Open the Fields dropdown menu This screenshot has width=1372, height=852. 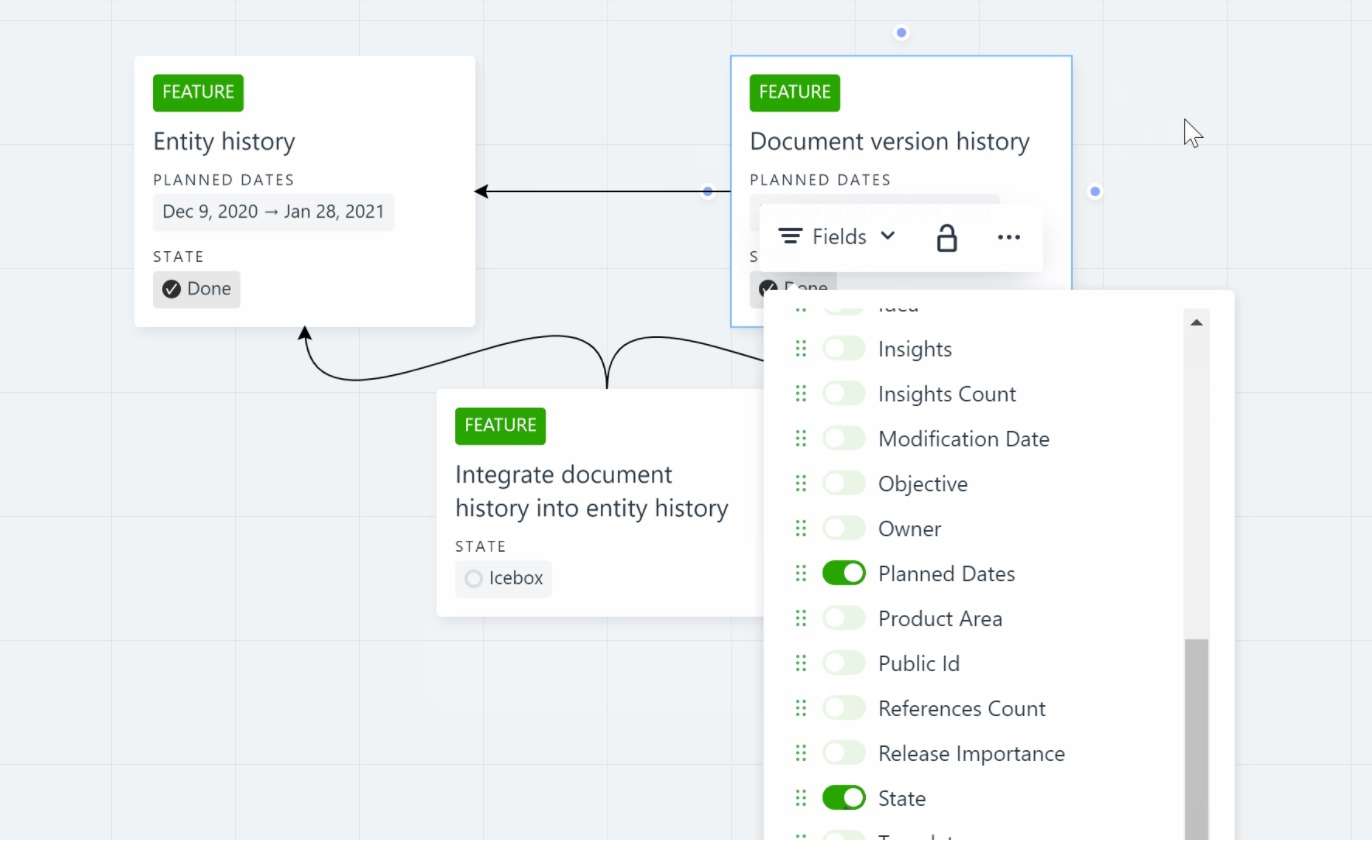pos(837,237)
